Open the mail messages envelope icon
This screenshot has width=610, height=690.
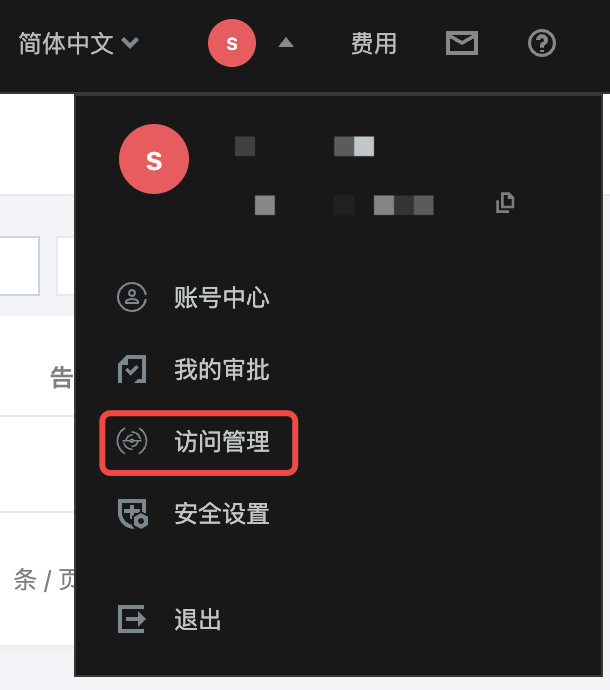(x=462, y=43)
